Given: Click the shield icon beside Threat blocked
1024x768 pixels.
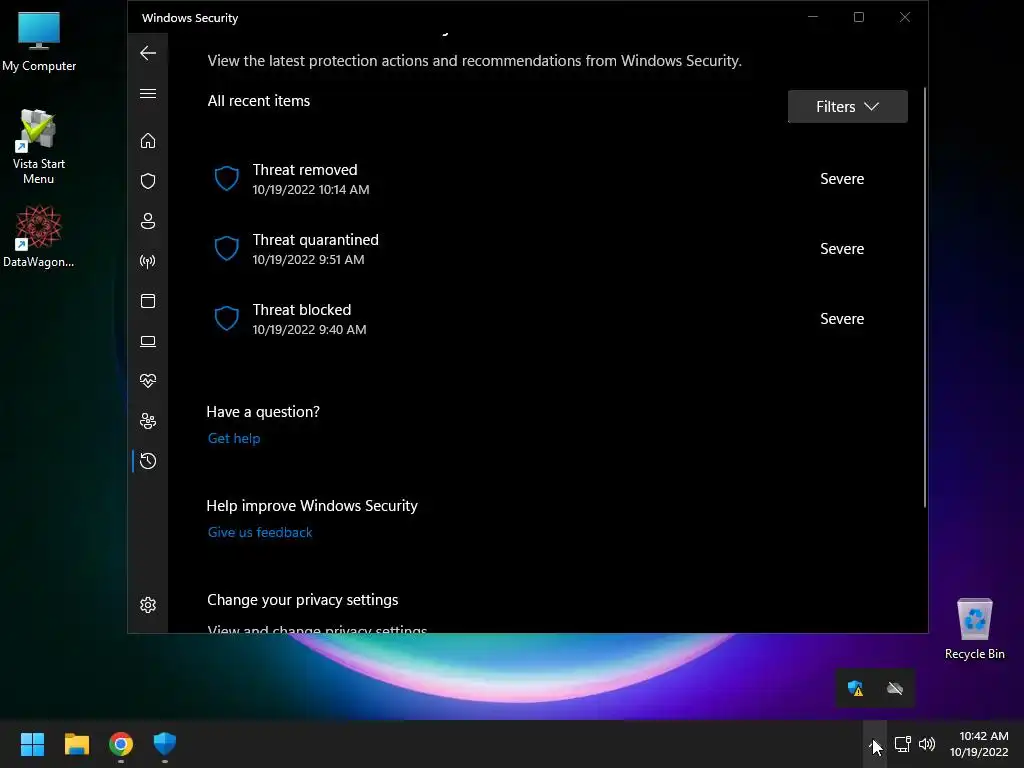Looking at the screenshot, I should point(227,318).
